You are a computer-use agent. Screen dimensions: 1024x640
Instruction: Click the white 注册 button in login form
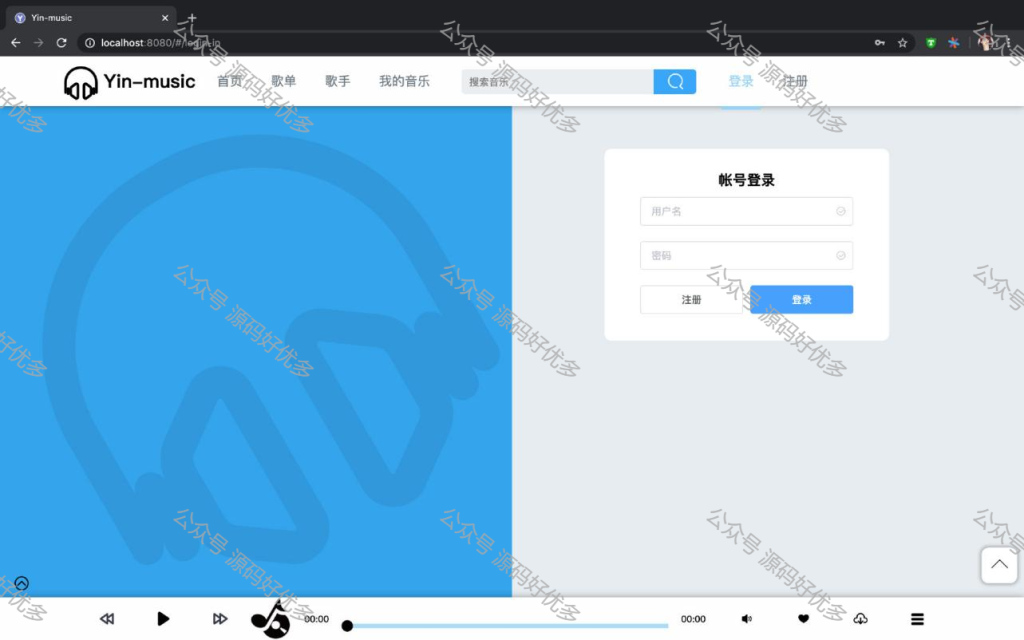click(691, 300)
